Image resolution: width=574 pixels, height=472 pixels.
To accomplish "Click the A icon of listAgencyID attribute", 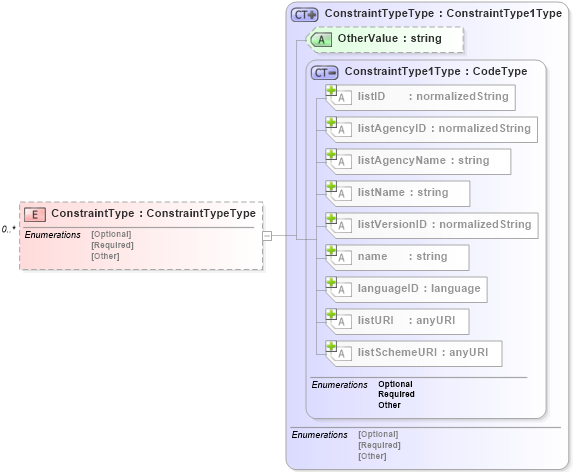I will point(342,130).
